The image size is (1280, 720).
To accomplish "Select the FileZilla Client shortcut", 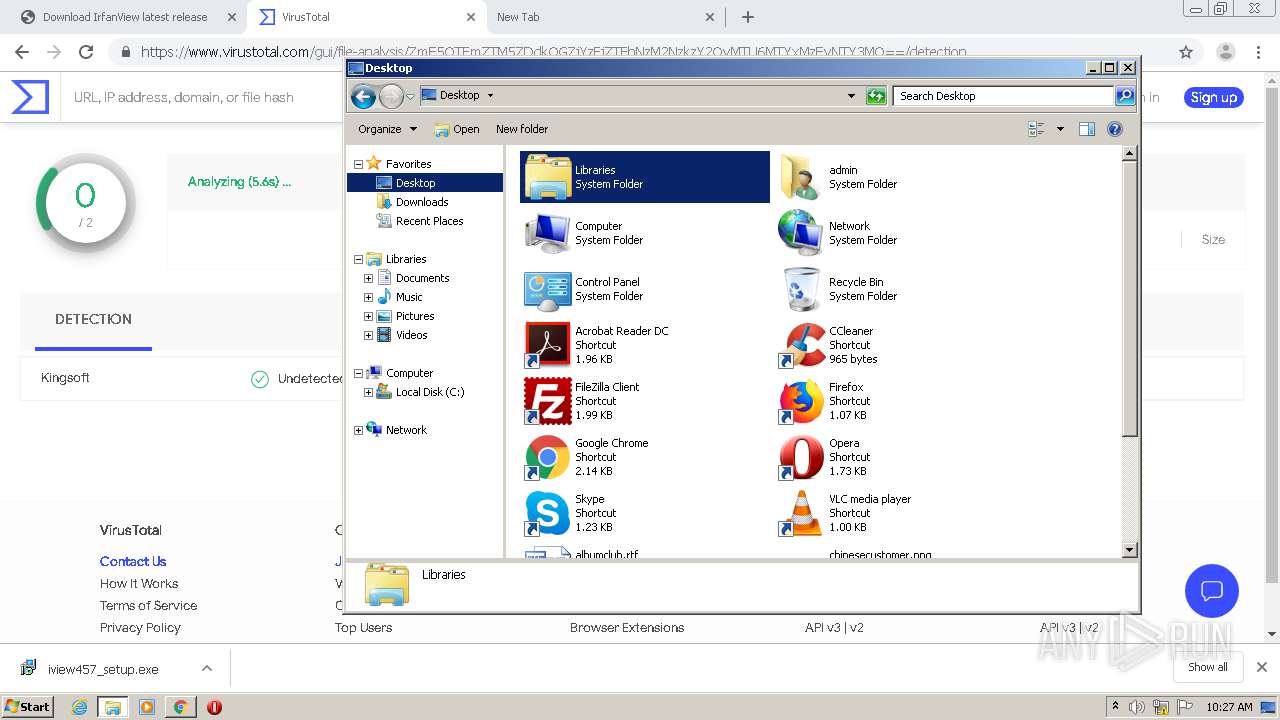I will (x=548, y=401).
